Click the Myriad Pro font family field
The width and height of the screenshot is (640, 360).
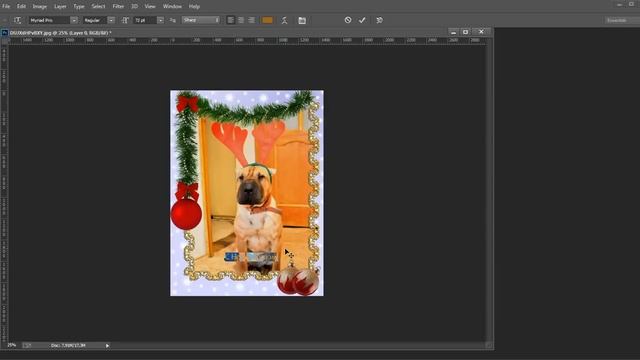tap(49, 20)
